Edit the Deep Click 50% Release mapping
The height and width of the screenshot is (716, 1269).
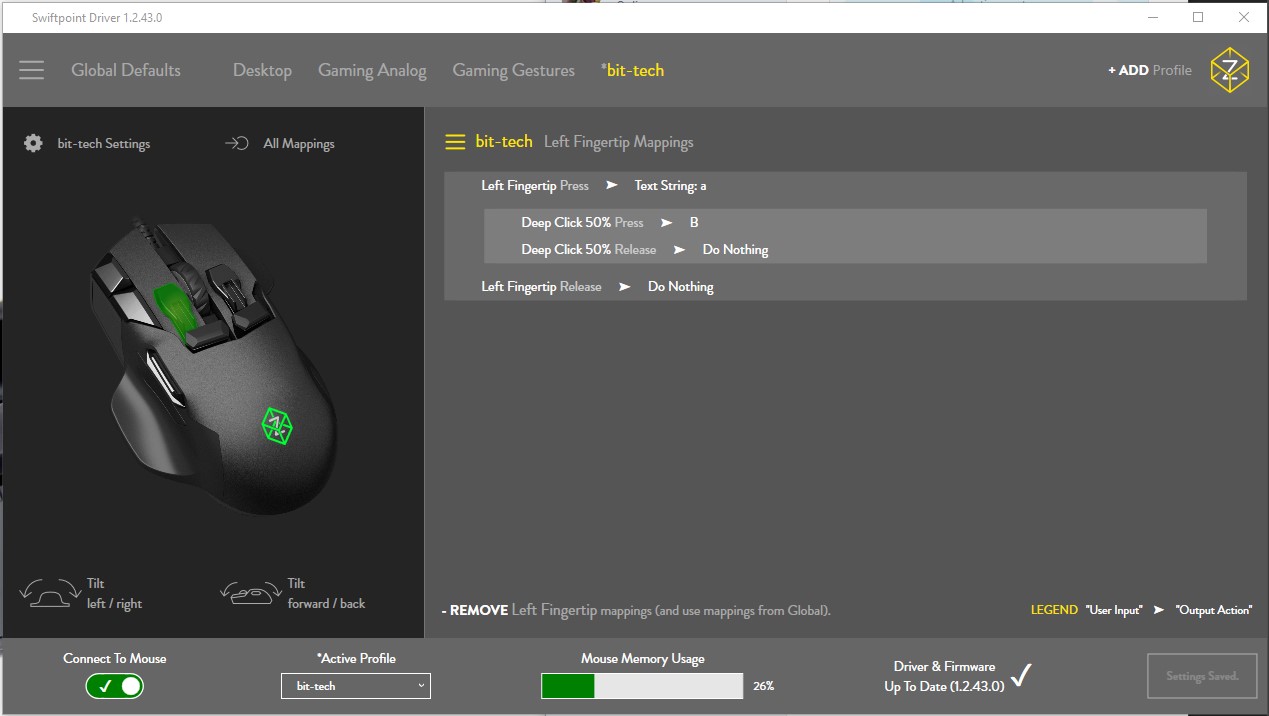click(845, 250)
